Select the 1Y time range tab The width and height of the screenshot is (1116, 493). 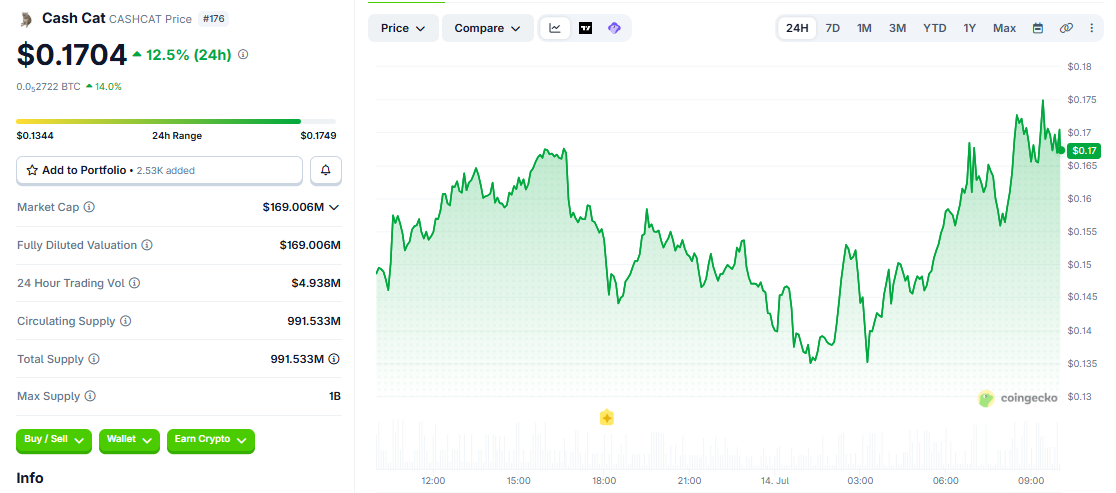pyautogui.click(x=969, y=28)
